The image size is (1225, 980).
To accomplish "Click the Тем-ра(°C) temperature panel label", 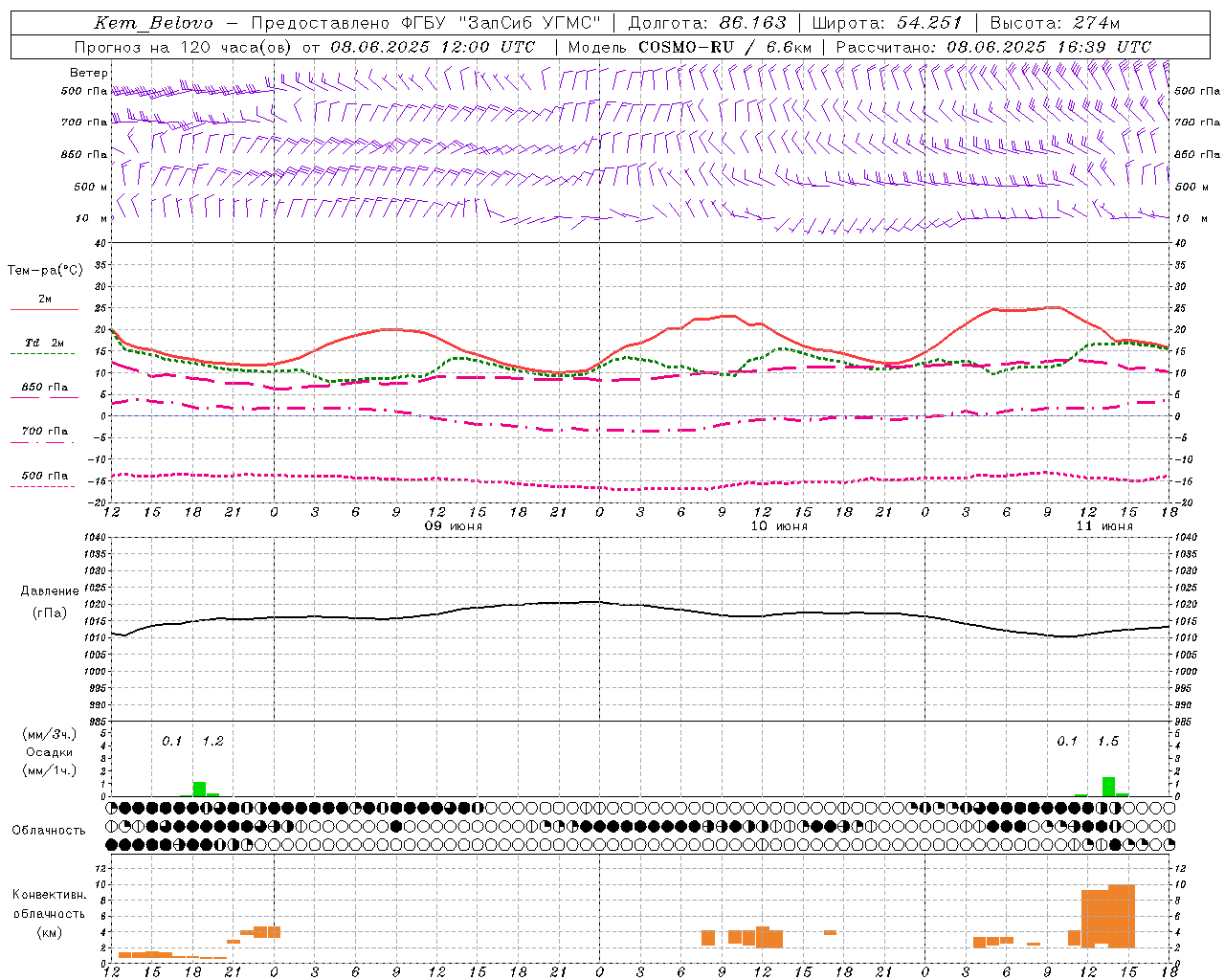I will 45,271.
